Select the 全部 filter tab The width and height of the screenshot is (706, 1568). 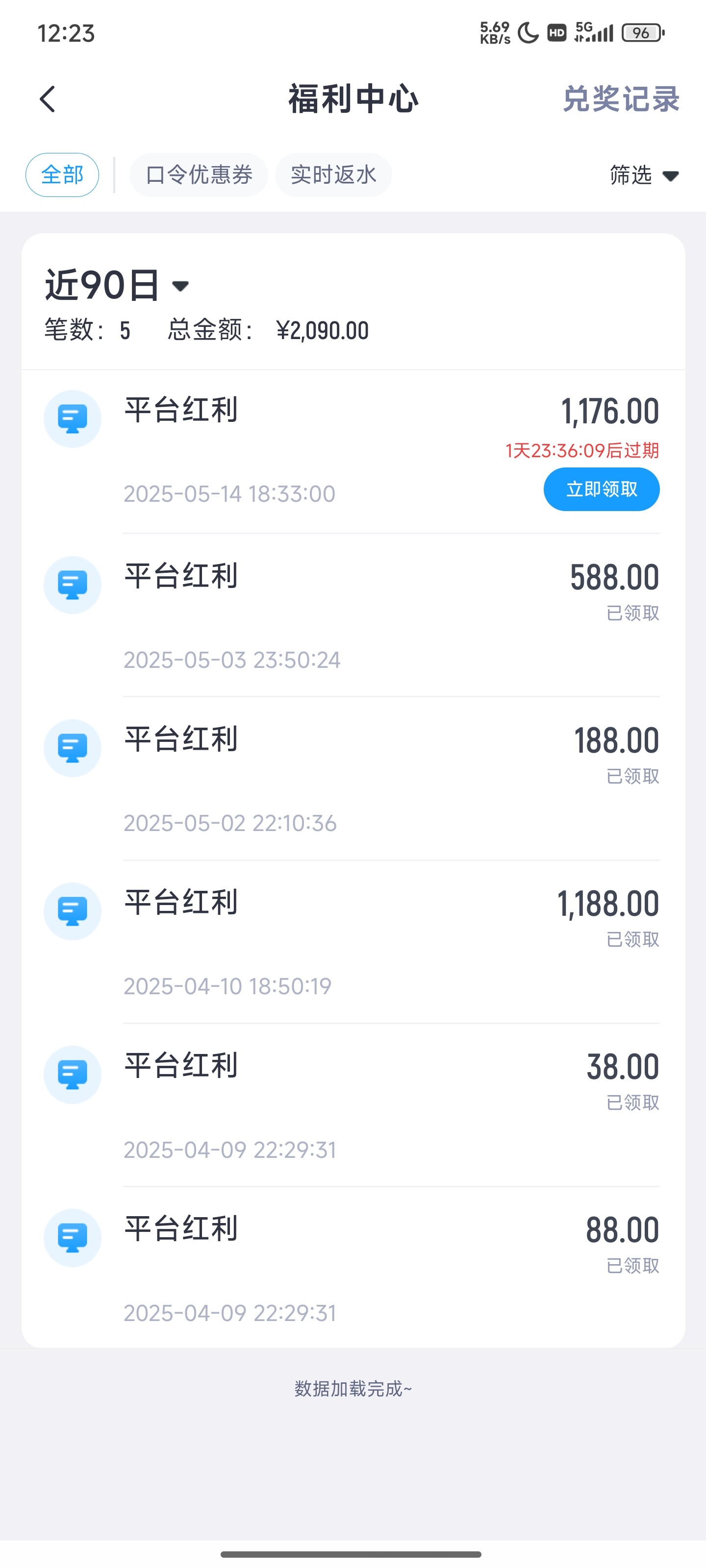[x=62, y=175]
